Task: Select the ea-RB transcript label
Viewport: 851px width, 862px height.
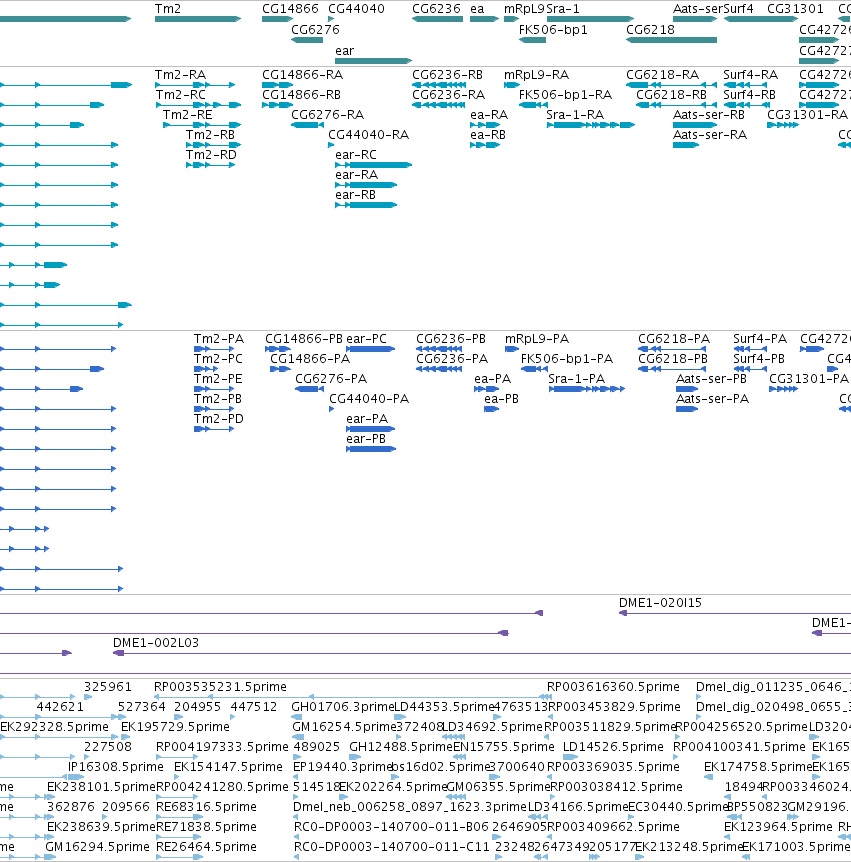Action: [x=488, y=135]
